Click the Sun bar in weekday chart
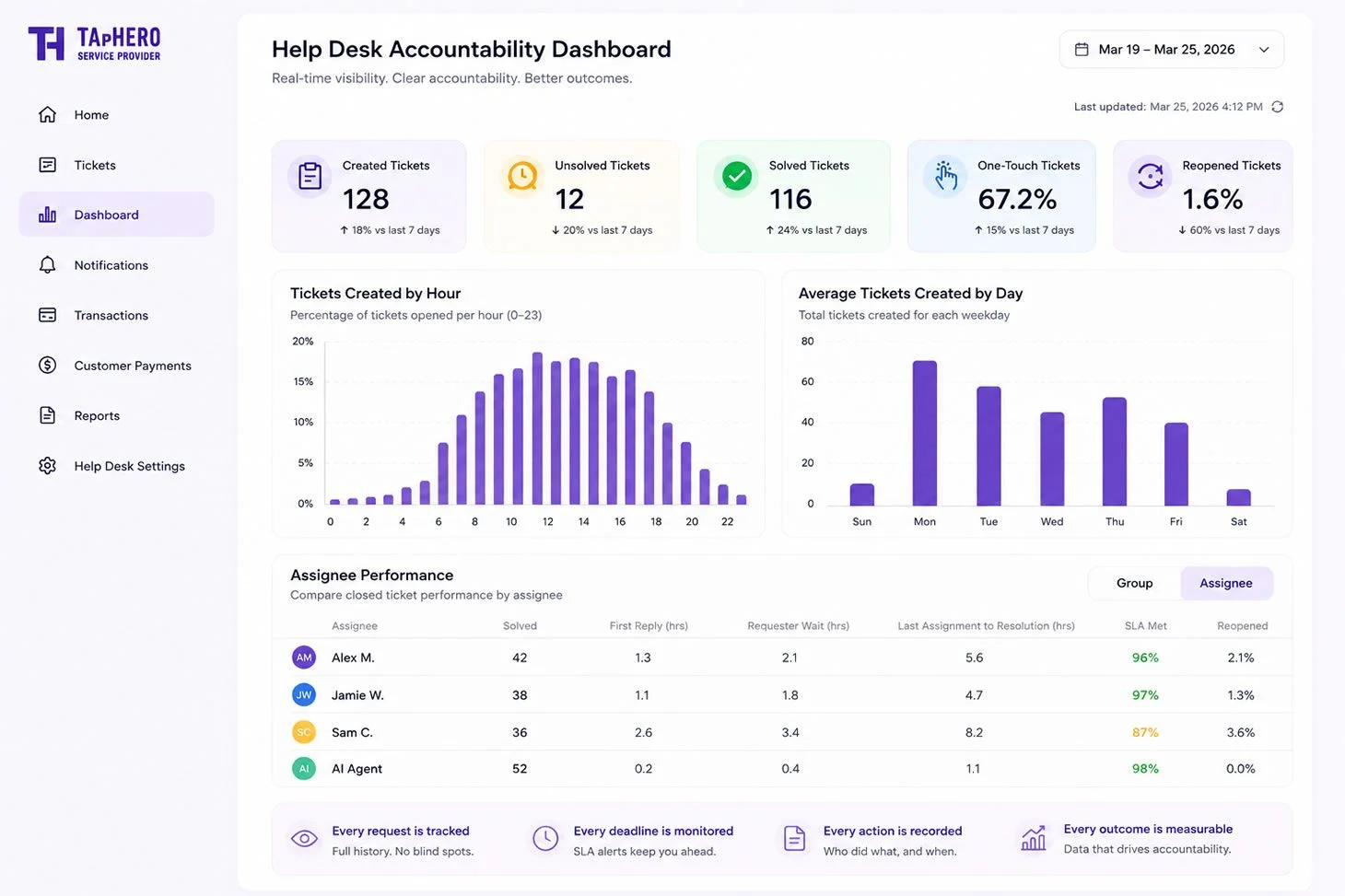1345x896 pixels. [x=861, y=495]
